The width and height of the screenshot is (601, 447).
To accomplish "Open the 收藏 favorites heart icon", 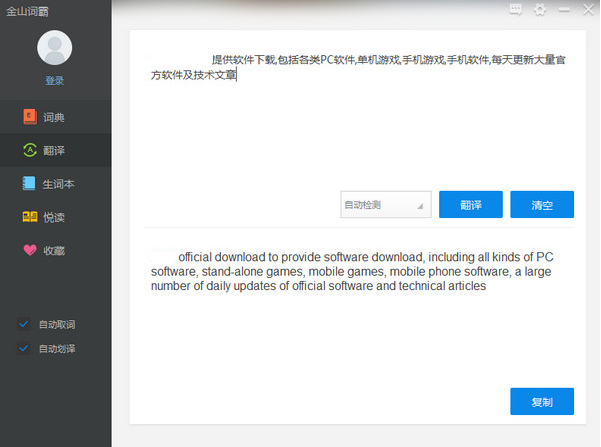I will (x=30, y=250).
